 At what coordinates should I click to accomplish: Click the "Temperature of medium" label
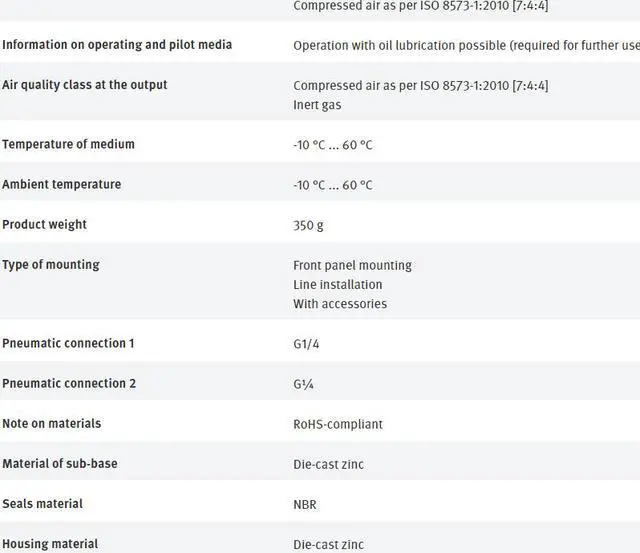(x=68, y=144)
